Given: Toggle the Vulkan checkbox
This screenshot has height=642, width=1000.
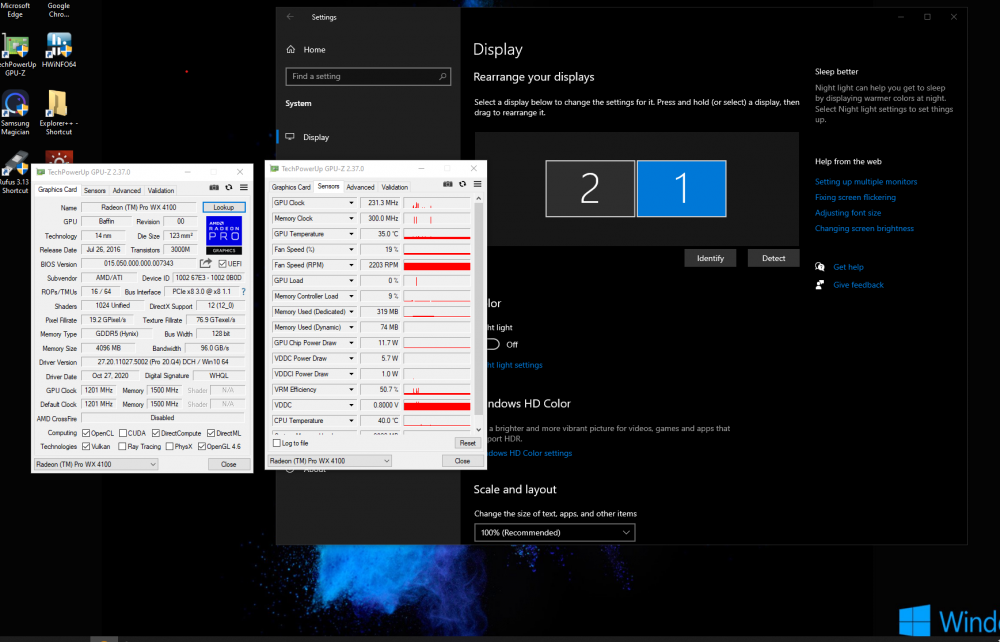Looking at the screenshot, I should tap(86, 446).
